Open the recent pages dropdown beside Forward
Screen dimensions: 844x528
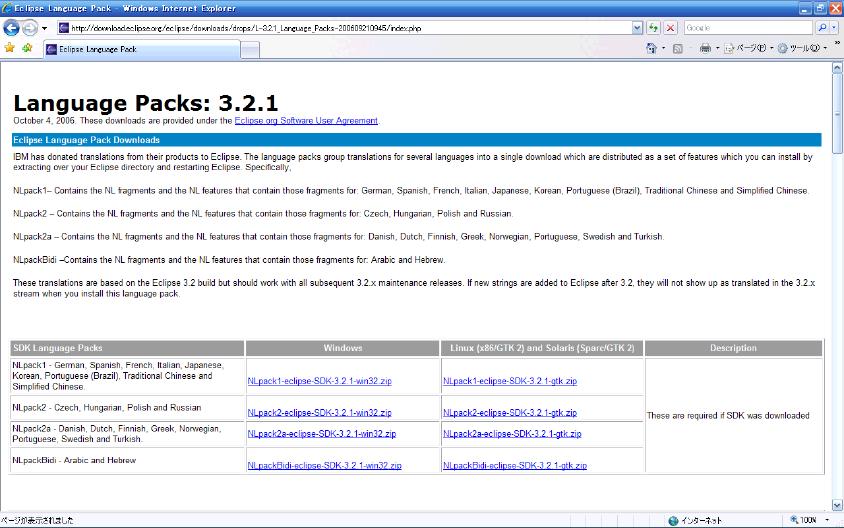(45, 28)
